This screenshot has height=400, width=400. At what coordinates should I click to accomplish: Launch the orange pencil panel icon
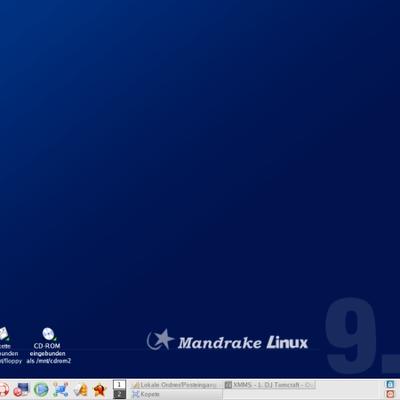80,389
